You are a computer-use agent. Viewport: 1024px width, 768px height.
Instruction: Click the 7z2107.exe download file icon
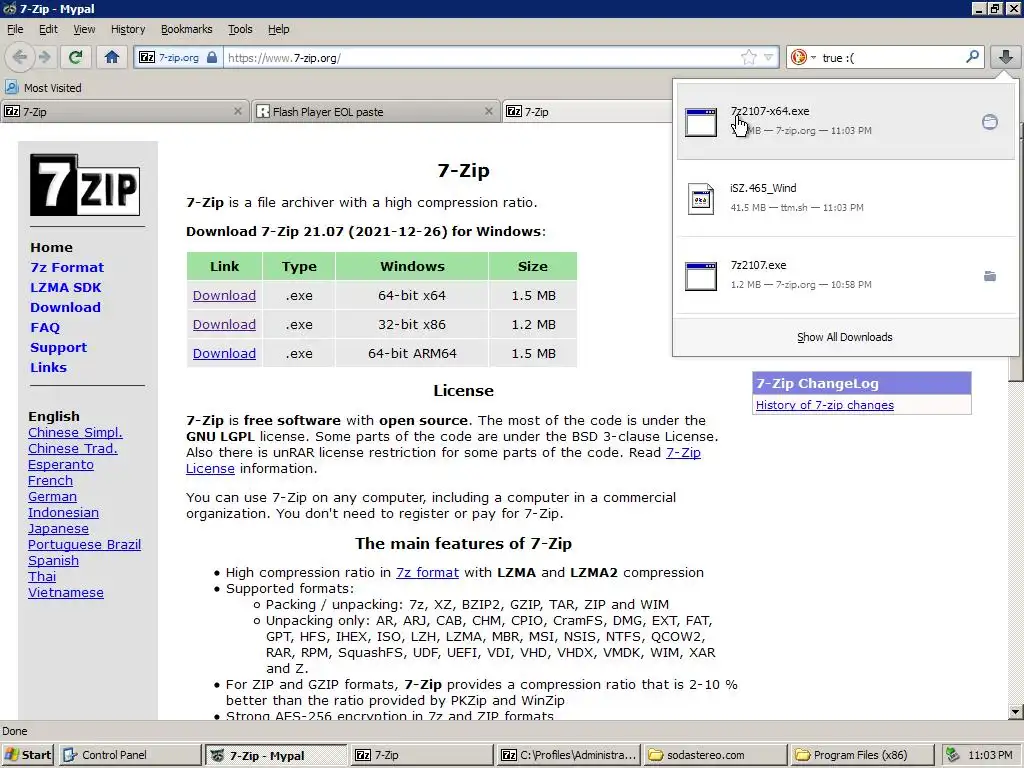click(701, 276)
